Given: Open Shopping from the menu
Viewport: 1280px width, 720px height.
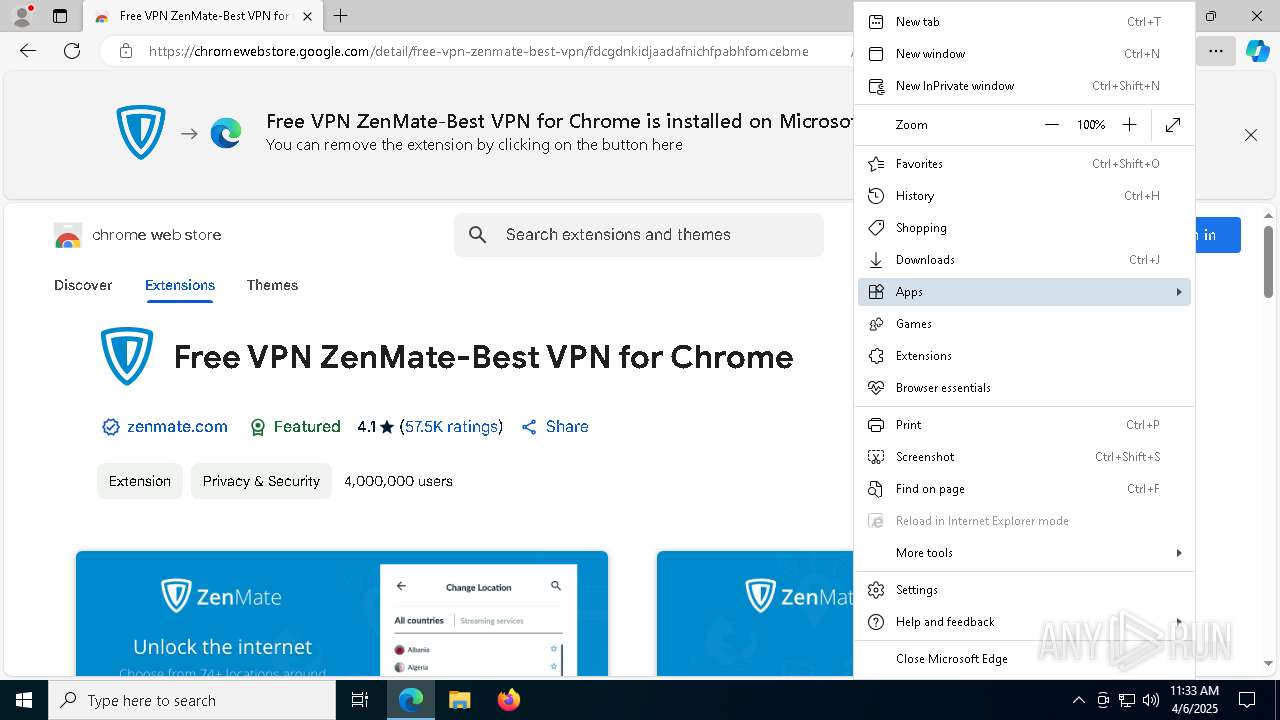Looking at the screenshot, I should 1024,228.
